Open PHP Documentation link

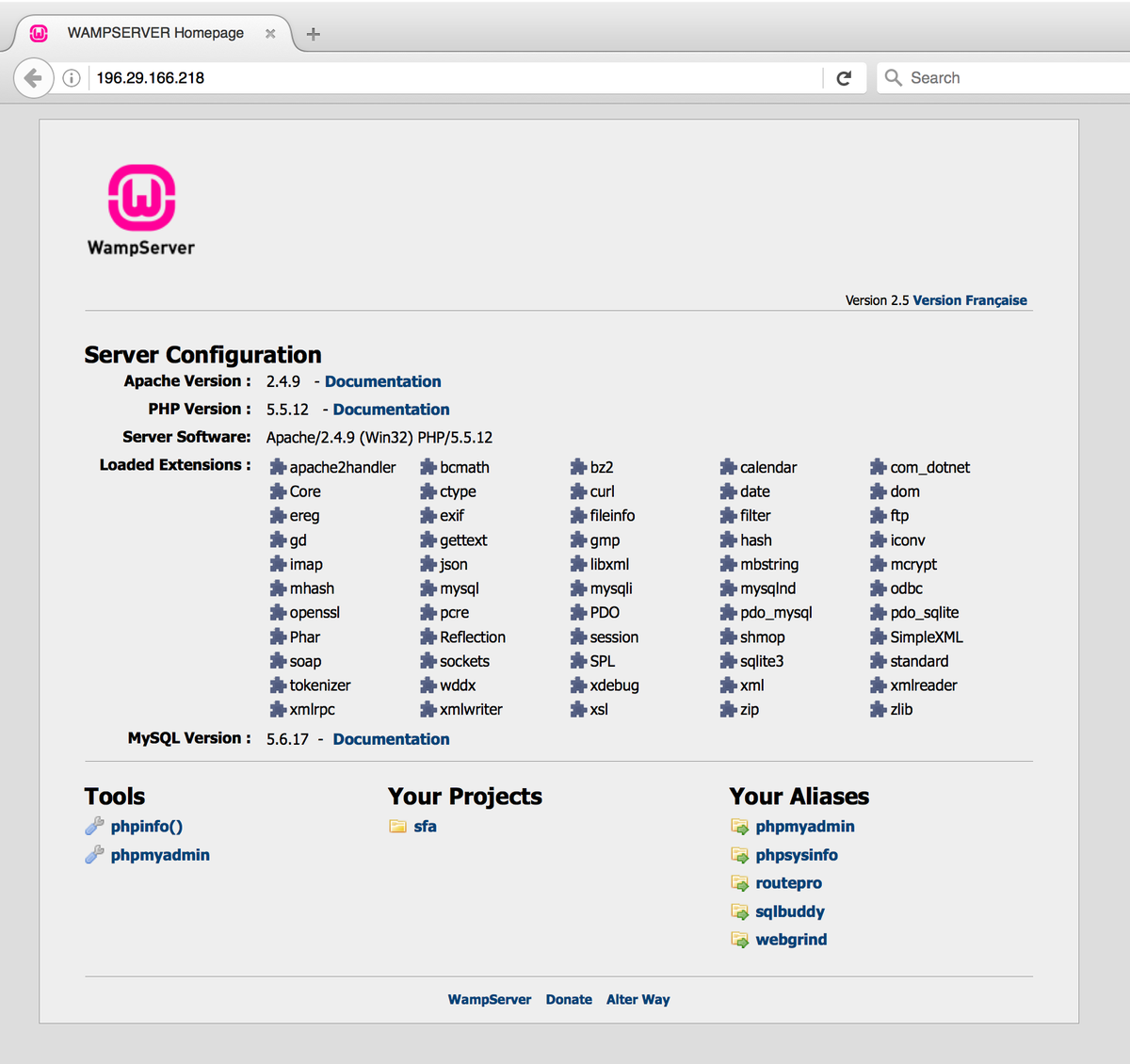(x=391, y=410)
